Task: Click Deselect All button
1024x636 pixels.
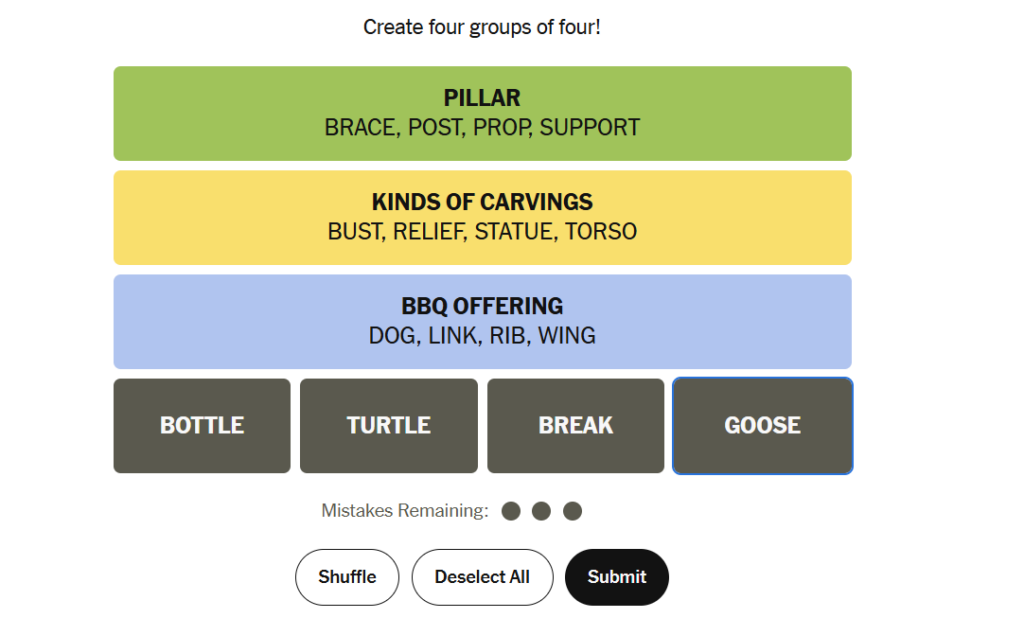Action: [482, 577]
